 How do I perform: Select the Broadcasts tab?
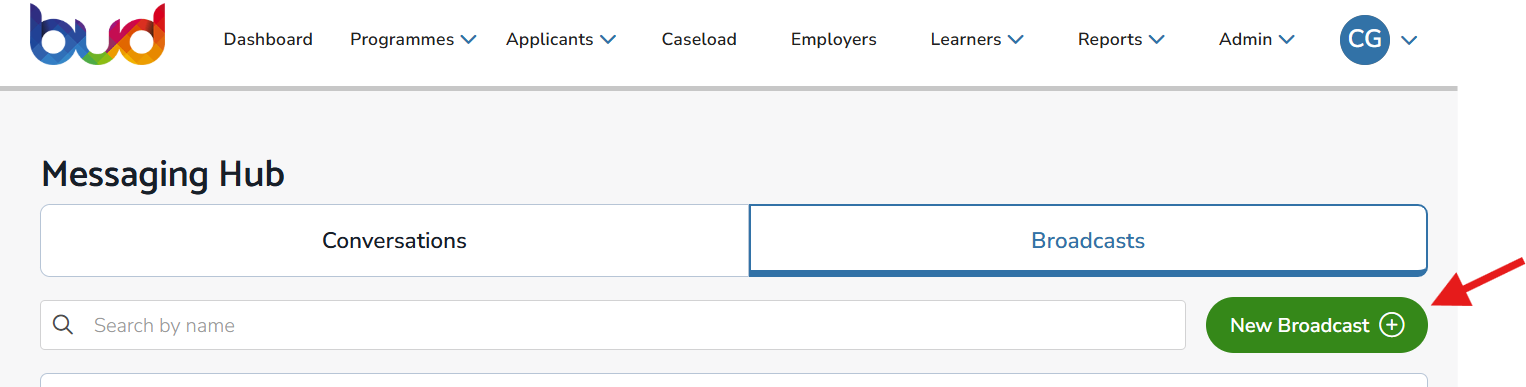pyautogui.click(x=1088, y=241)
